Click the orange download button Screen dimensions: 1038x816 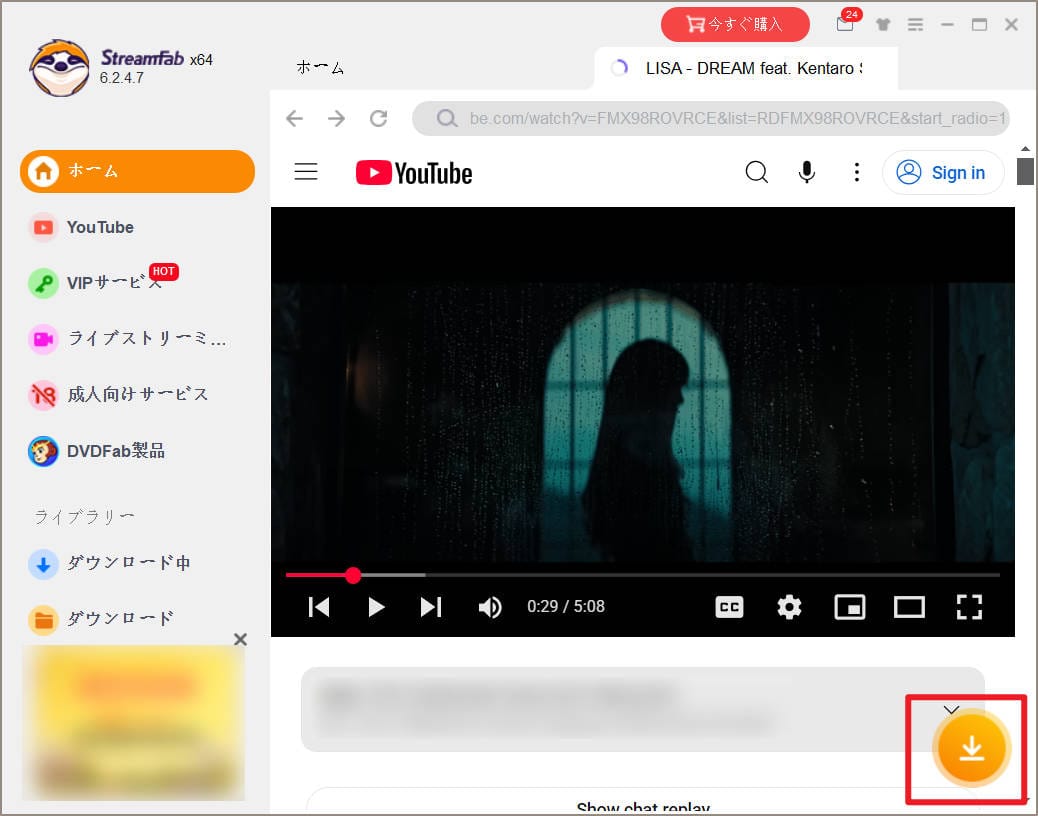(x=971, y=748)
